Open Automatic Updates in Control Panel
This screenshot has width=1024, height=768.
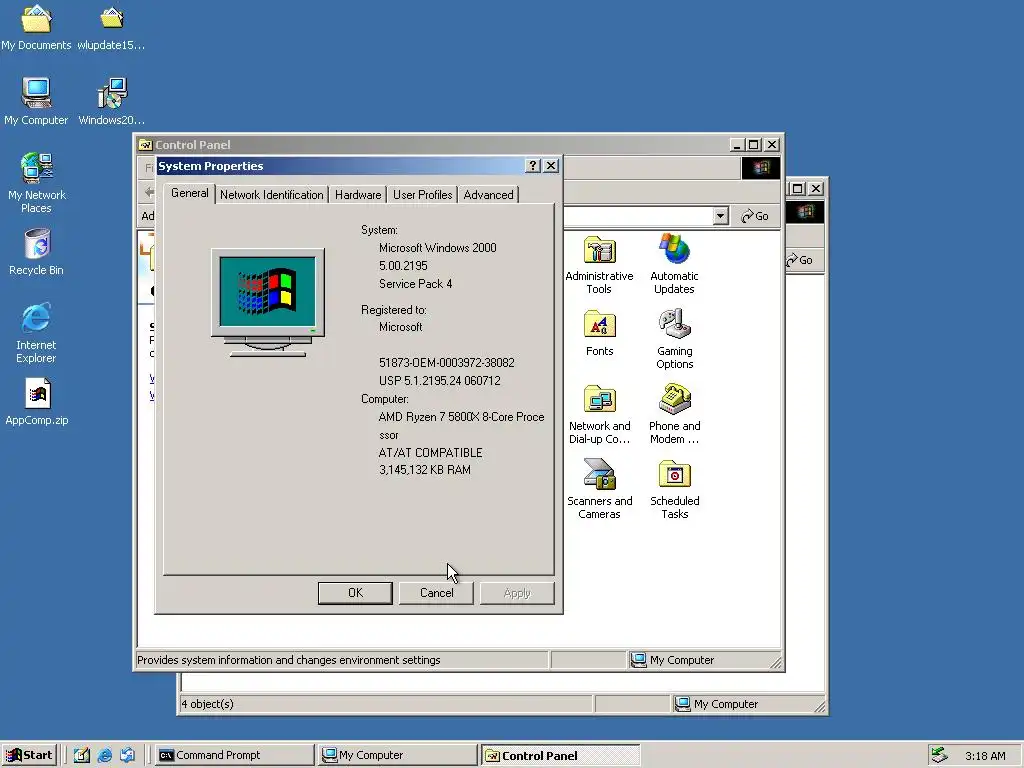(x=674, y=264)
